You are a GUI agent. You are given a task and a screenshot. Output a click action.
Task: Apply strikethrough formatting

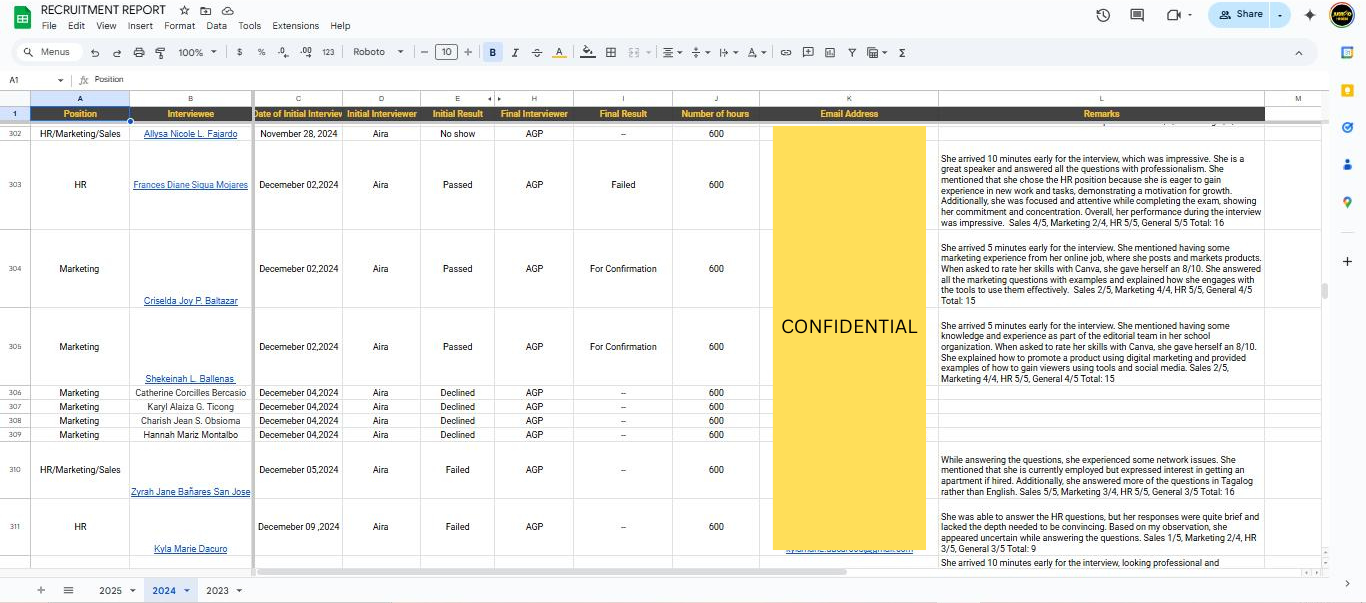537,52
